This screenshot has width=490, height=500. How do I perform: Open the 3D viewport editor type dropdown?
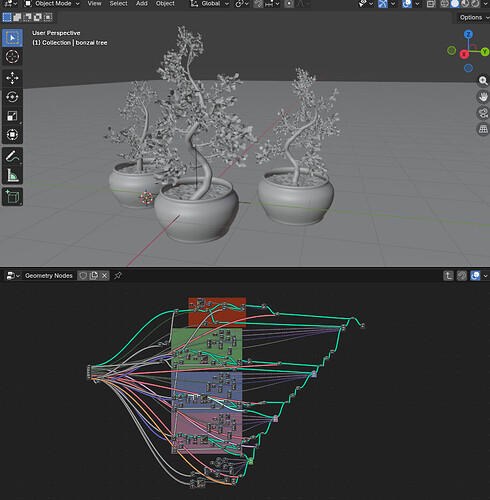click(11, 4)
